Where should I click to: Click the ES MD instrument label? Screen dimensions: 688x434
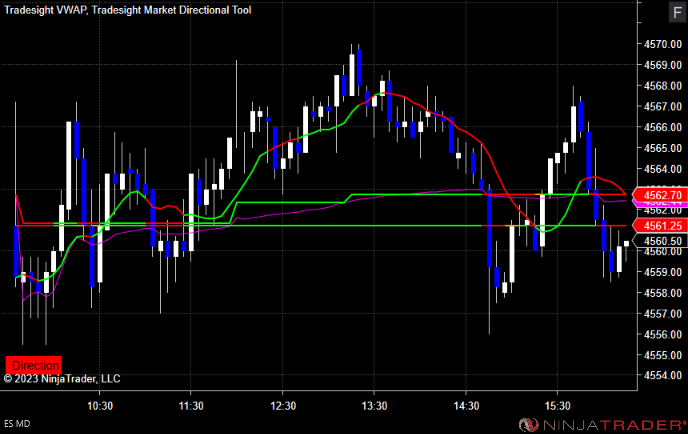click(17, 423)
